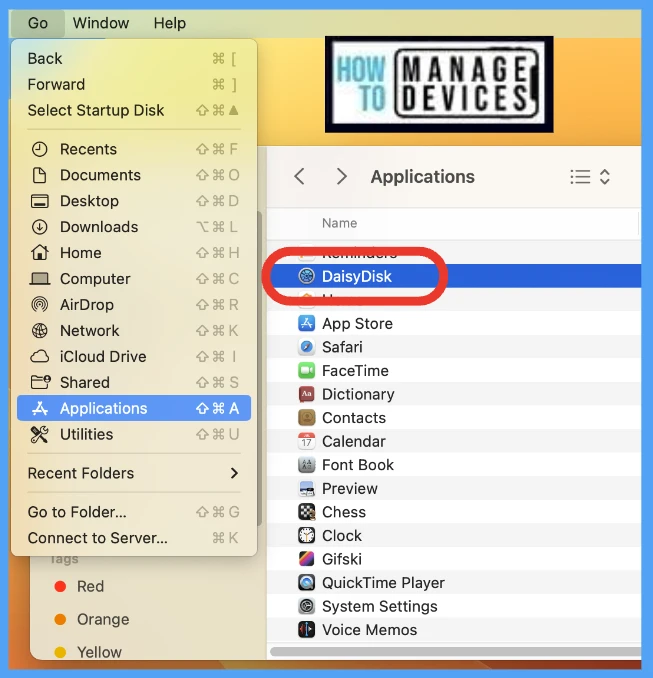Click the Desktop icon in Go menu
The width and height of the screenshot is (653, 678).
coord(39,201)
